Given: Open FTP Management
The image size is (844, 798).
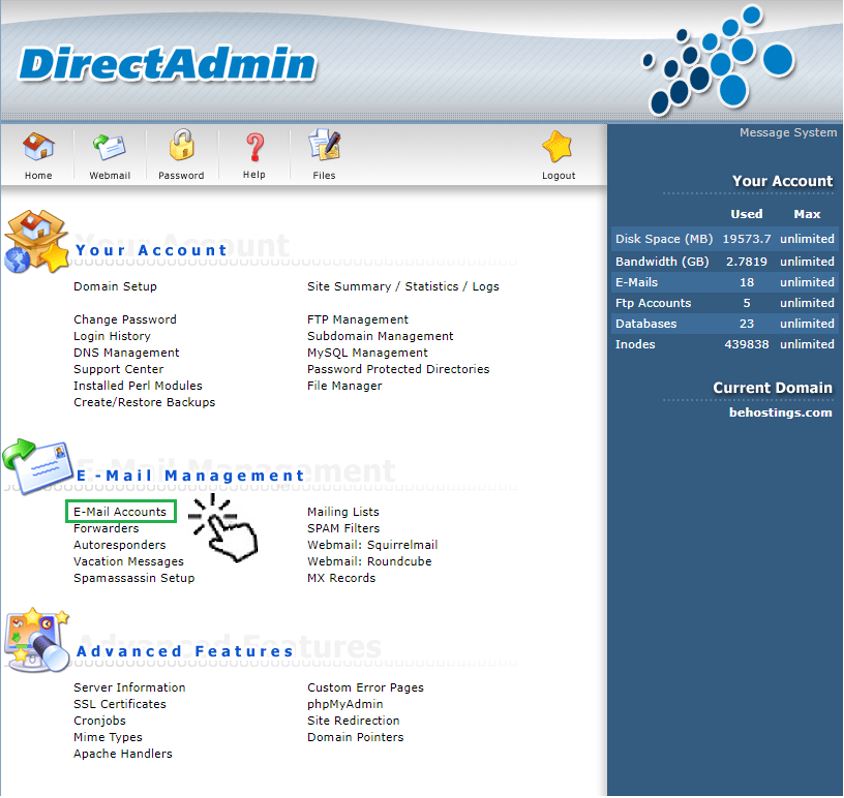Looking at the screenshot, I should pyautogui.click(x=358, y=320).
